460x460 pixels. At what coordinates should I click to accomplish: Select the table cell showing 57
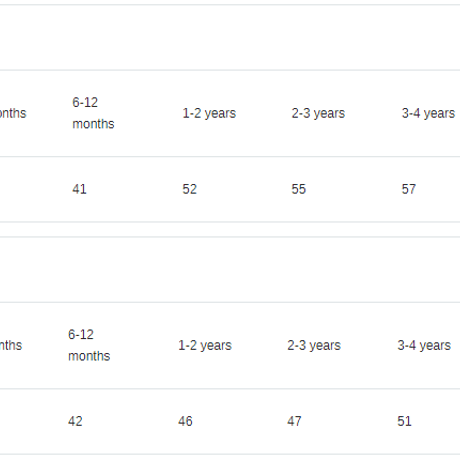click(x=409, y=189)
